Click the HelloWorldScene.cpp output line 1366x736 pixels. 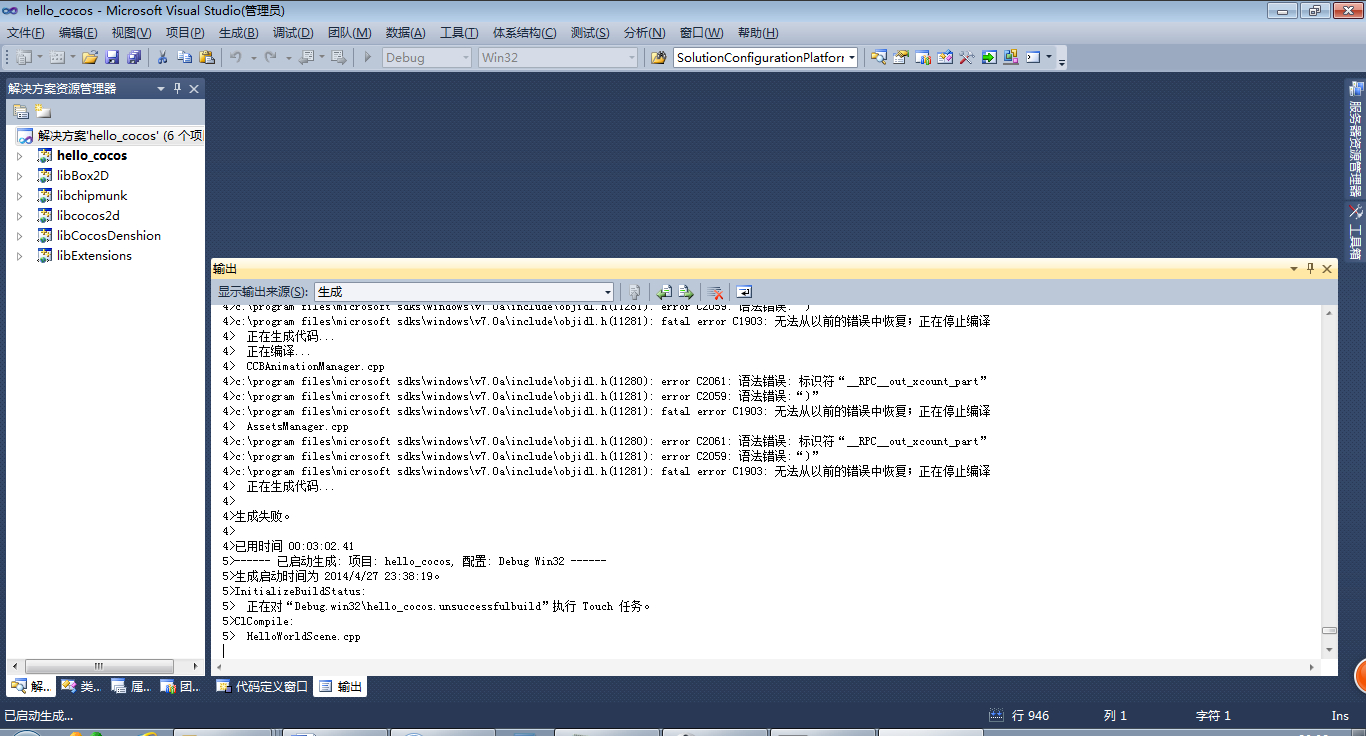292,636
